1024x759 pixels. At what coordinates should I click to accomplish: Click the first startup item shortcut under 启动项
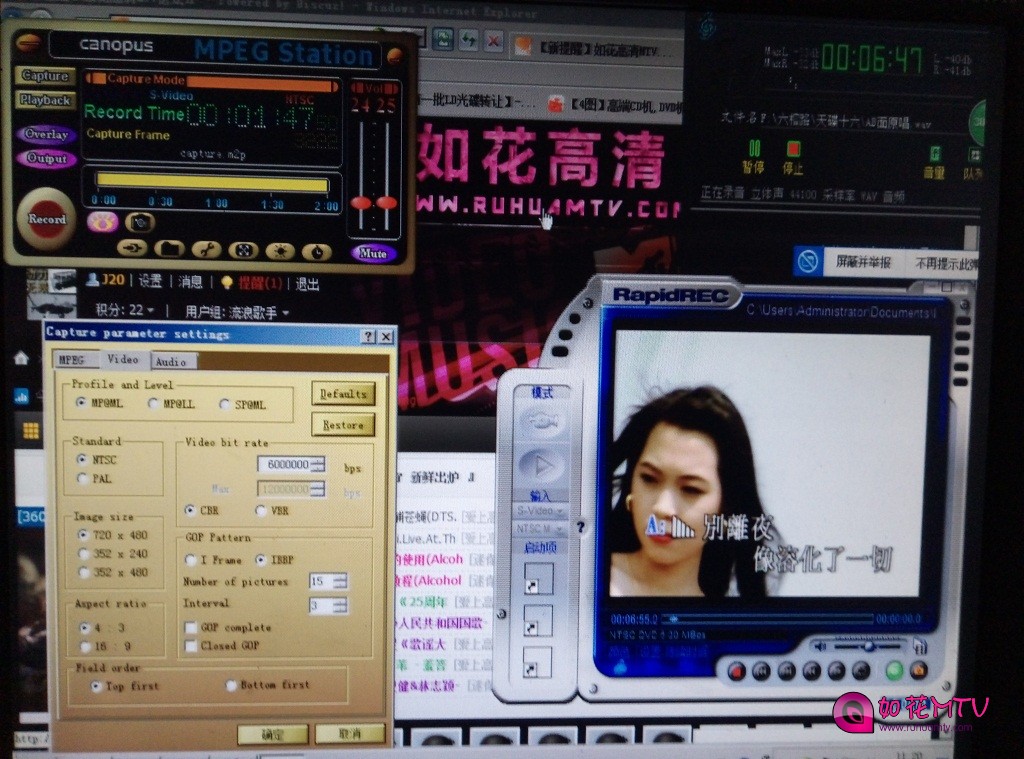538,579
